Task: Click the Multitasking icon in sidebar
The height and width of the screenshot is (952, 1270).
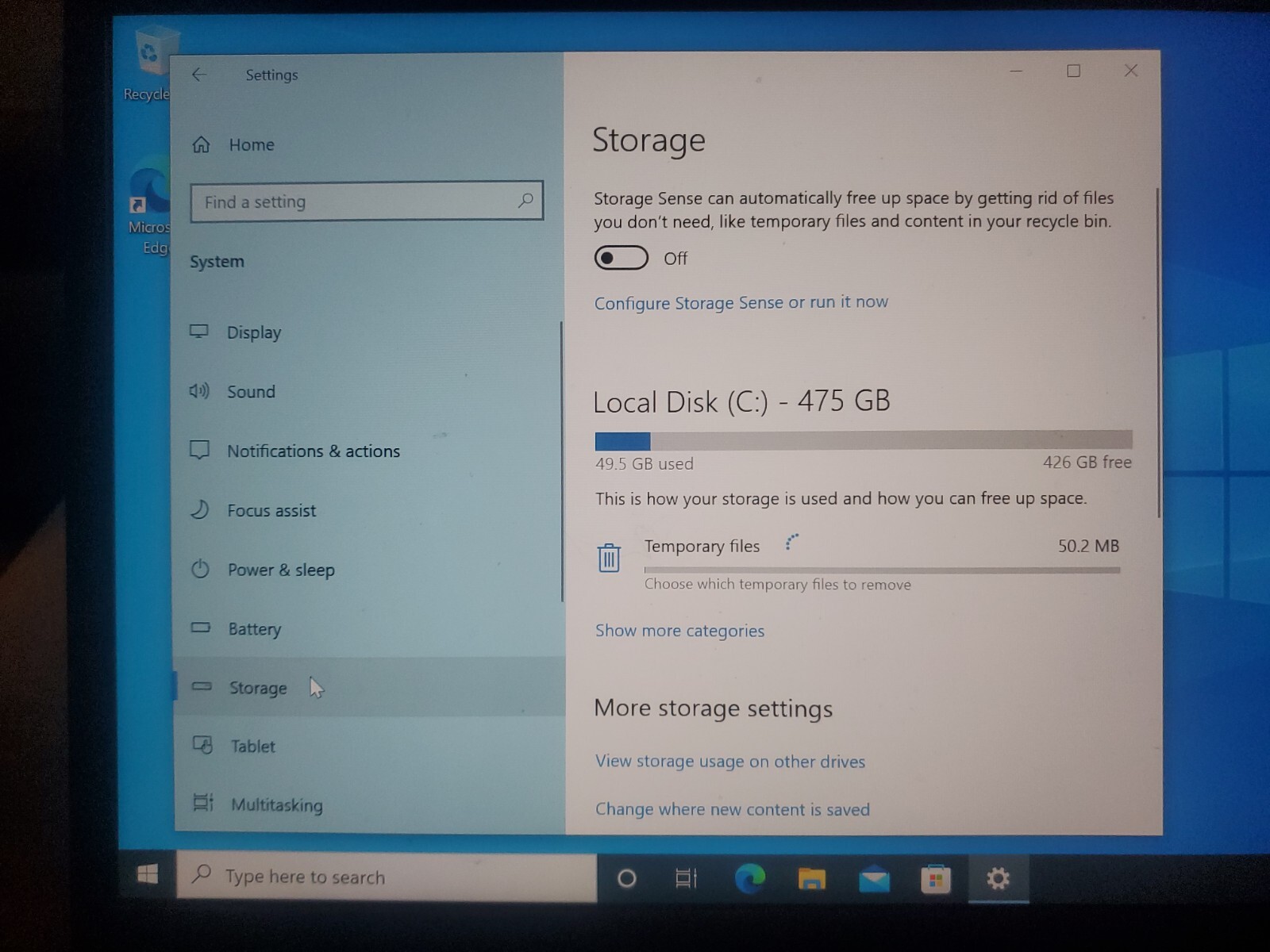Action: pos(203,803)
